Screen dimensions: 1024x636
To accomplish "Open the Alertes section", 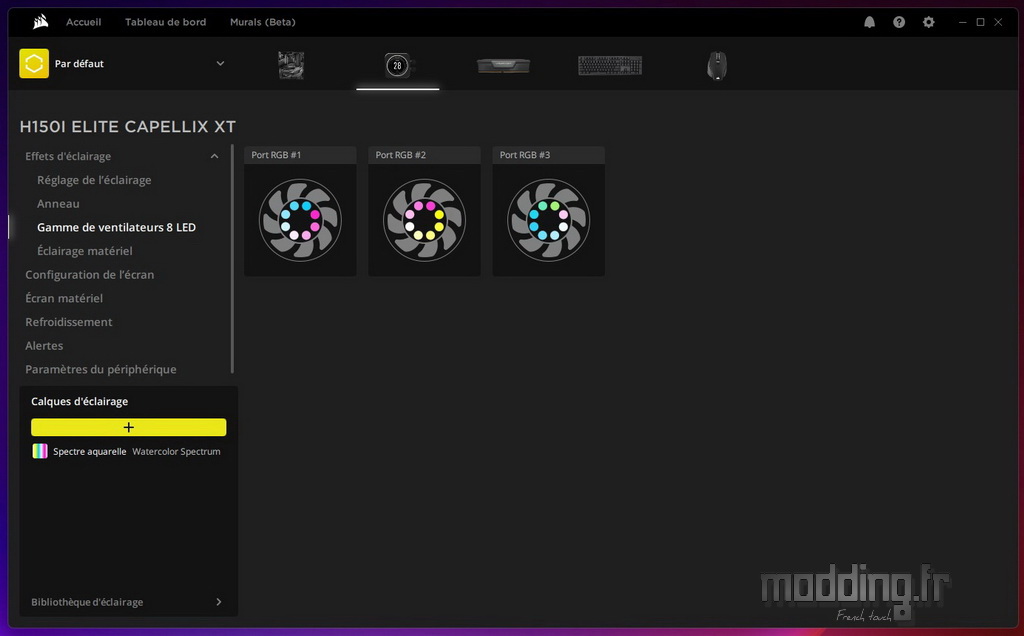I will point(44,345).
